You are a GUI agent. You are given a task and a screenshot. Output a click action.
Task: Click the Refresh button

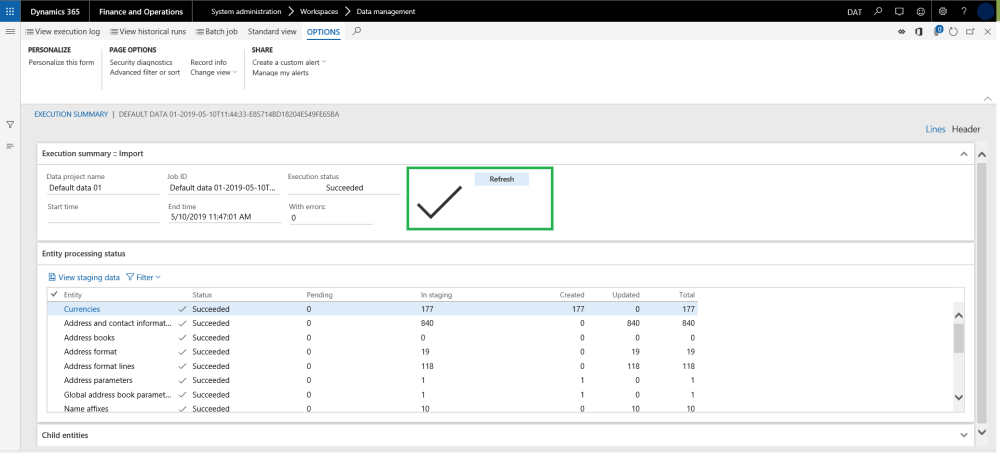click(501, 179)
